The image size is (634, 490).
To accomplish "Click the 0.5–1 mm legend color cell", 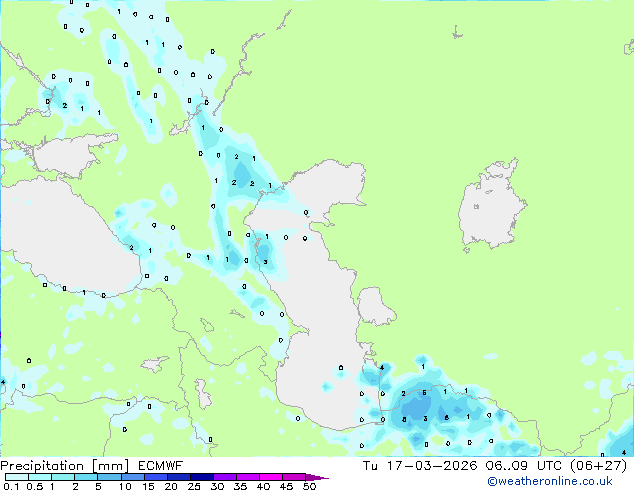I will 40,477.
